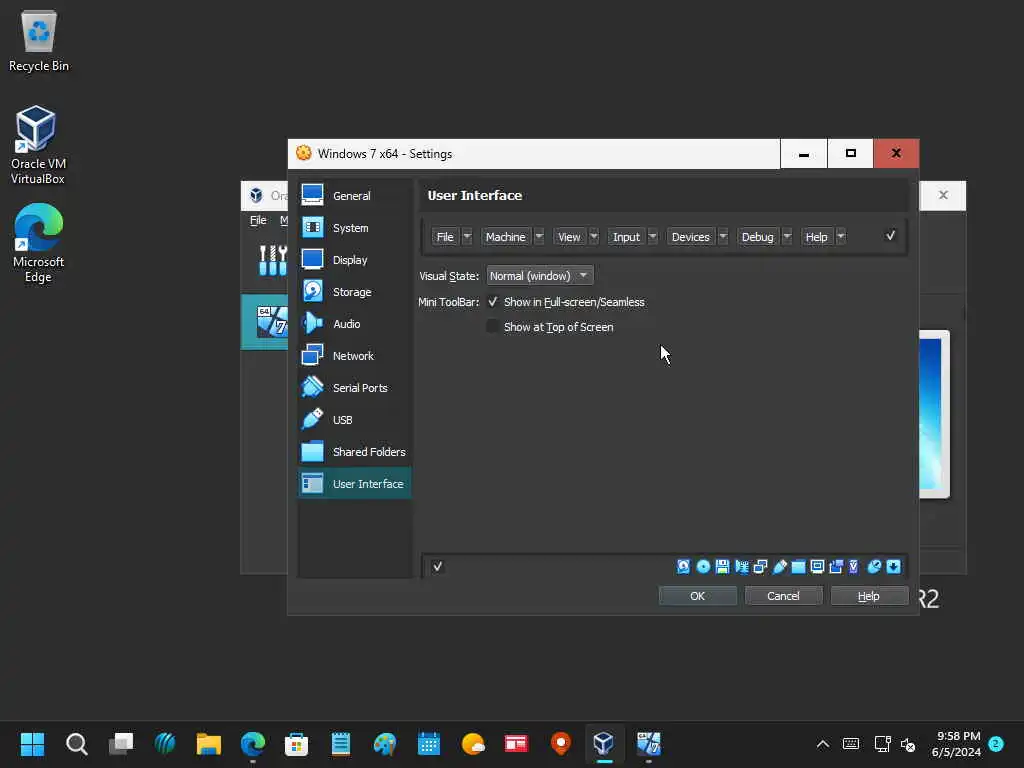Screen dimensions: 1024x768
Task: Click the network status bar indicator
Action: coord(760,566)
